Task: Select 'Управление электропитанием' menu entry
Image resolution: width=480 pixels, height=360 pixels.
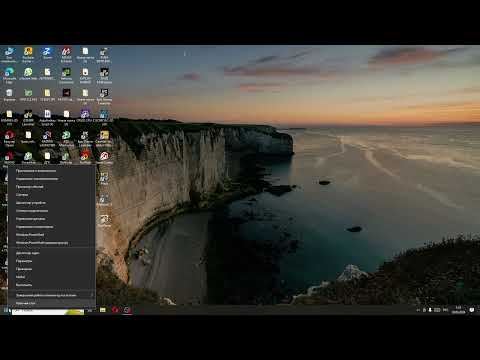Action: [x=52, y=179]
